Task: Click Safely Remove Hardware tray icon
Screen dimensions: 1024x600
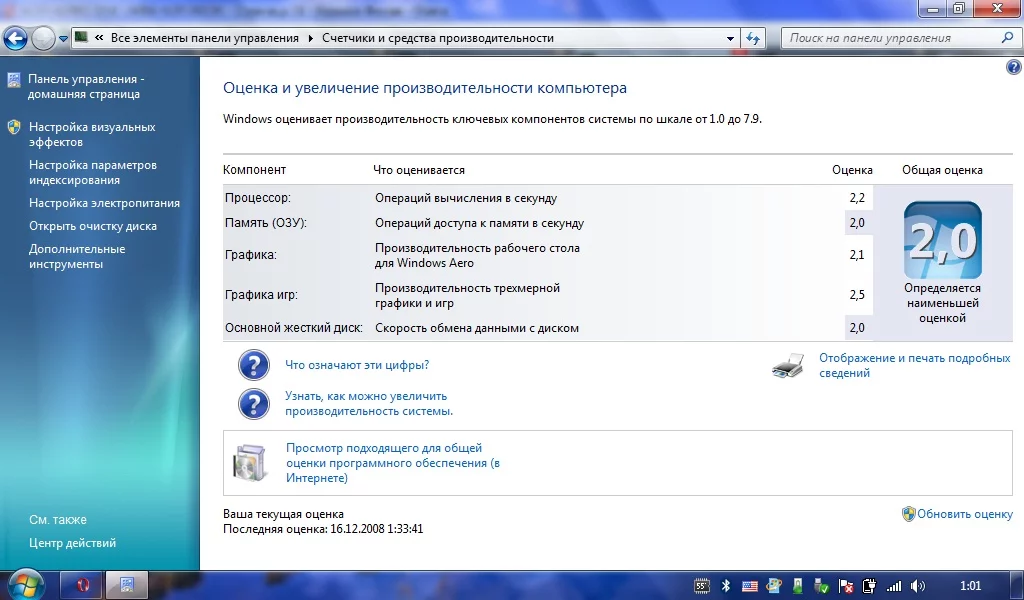Action: click(822, 586)
